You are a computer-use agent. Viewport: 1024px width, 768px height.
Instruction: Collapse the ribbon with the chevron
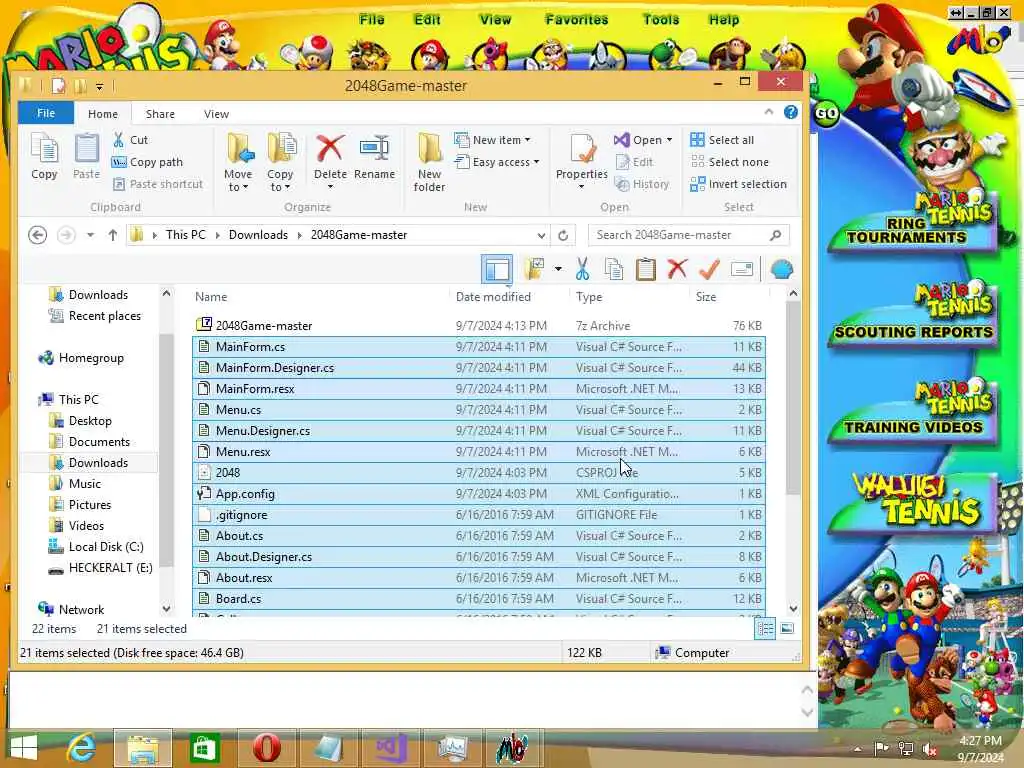(769, 112)
